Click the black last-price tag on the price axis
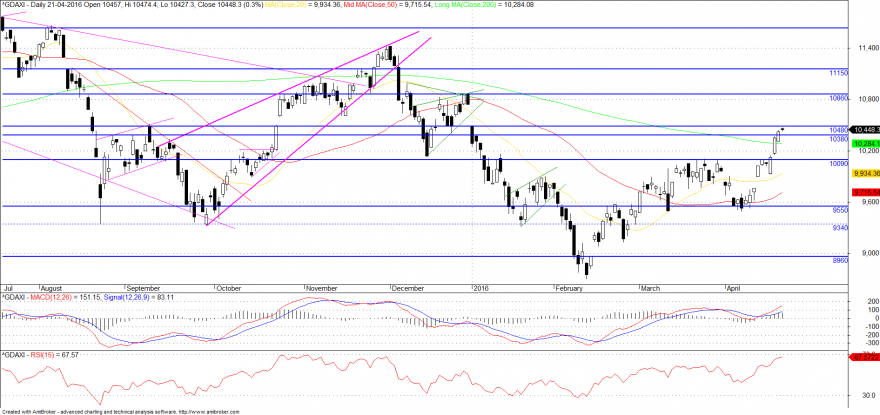Screen dimensions: 880x415 point(865,129)
